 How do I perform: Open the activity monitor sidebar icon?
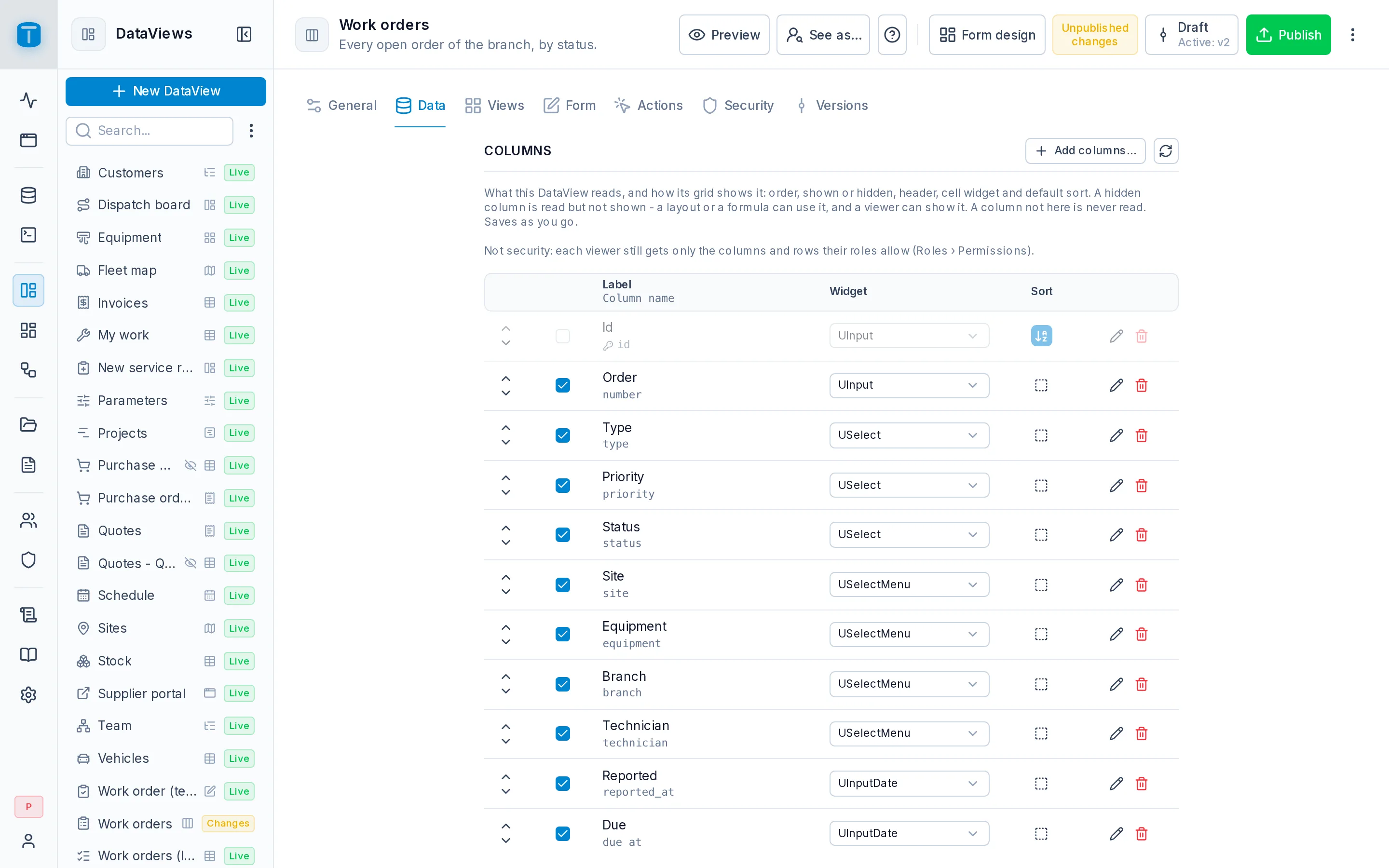28,100
